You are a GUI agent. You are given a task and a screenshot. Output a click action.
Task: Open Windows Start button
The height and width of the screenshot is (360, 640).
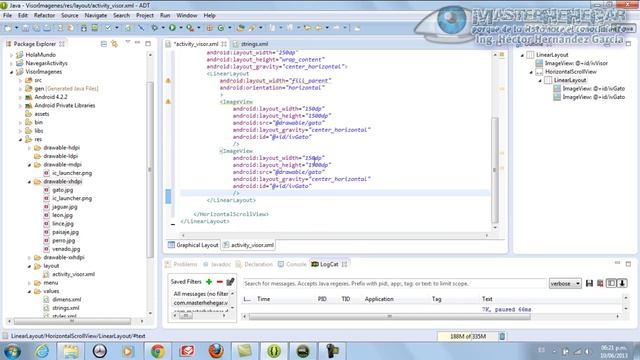[12, 351]
